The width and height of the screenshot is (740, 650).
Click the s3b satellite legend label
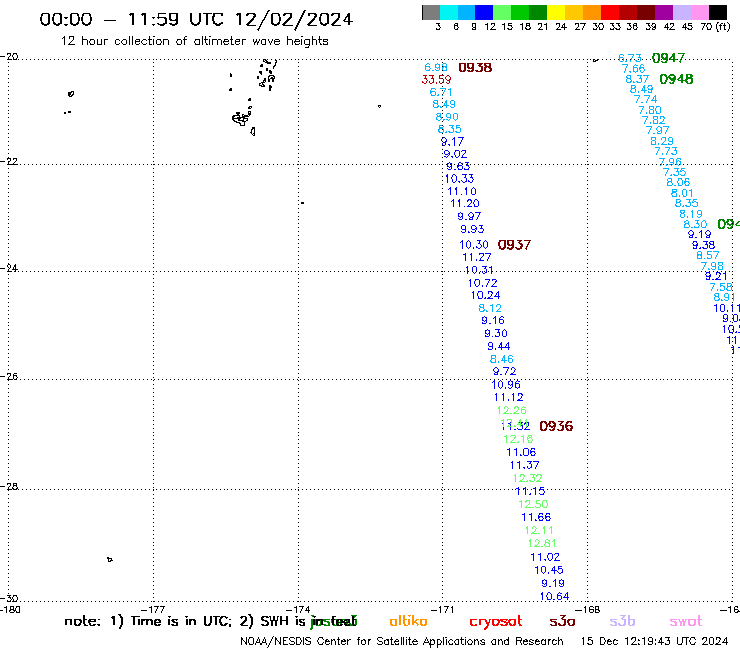tap(622, 621)
